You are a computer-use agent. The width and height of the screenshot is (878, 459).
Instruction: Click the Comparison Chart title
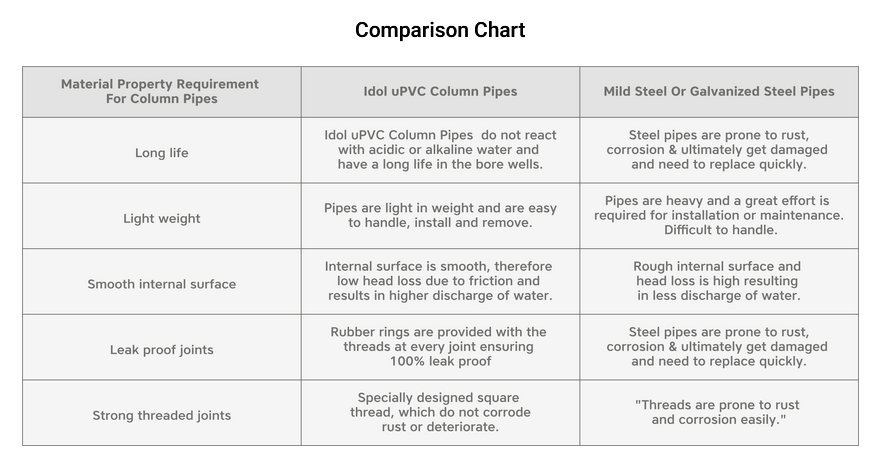click(x=440, y=30)
